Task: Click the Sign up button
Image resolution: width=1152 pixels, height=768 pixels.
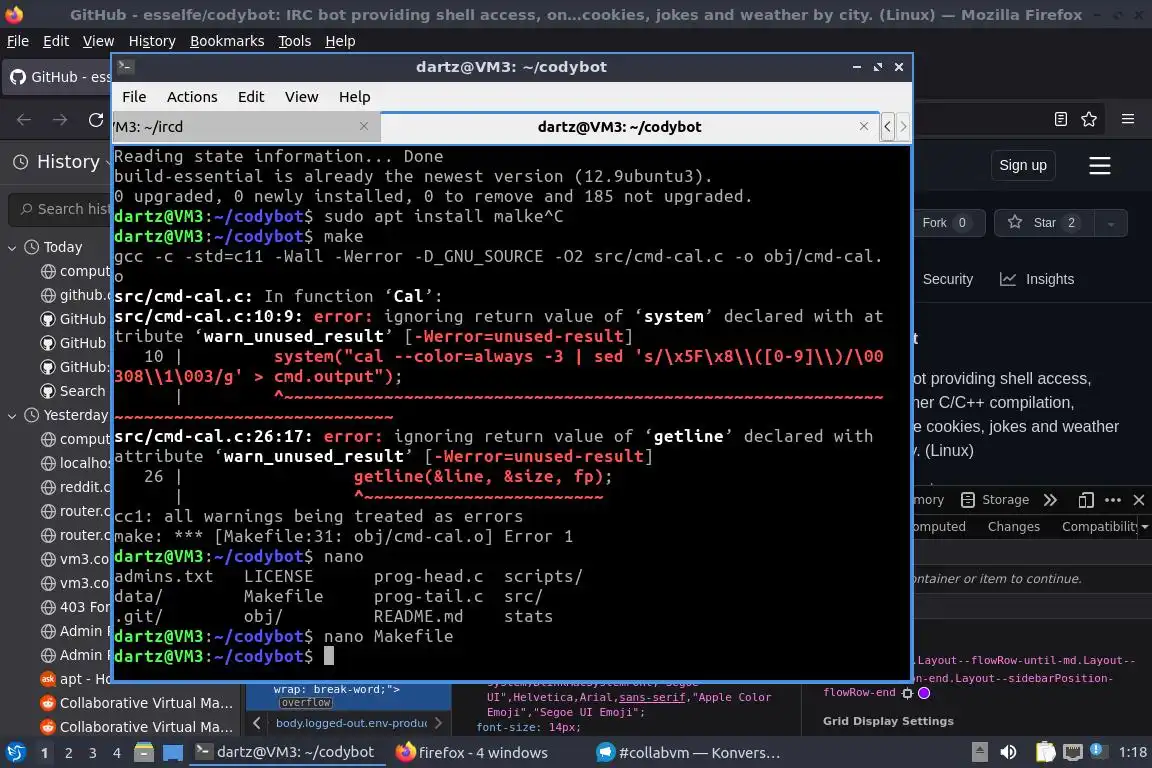Action: 1023,165
